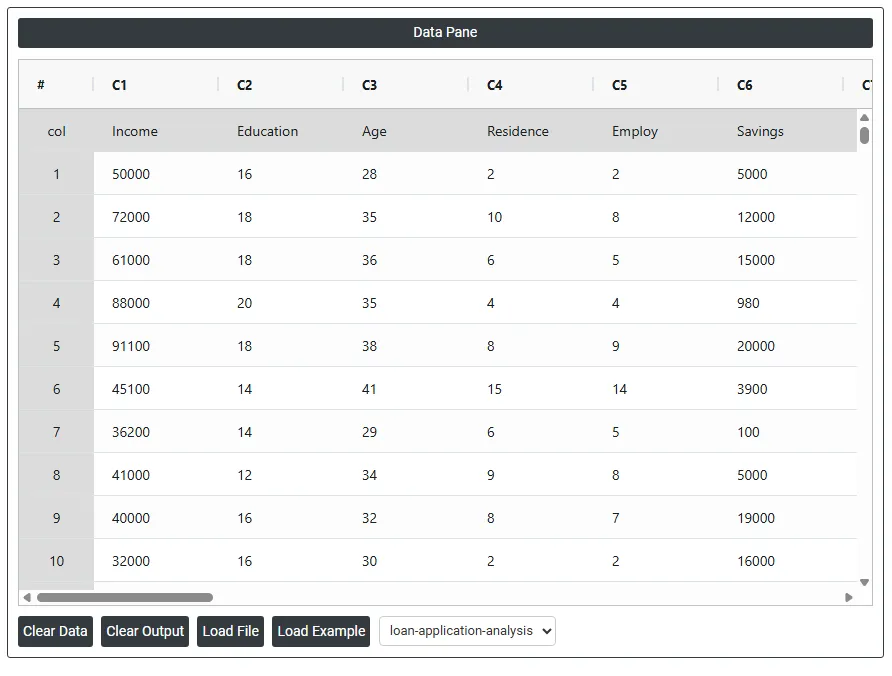Select row number 10
Screen dimensions: 892x676
[x=56, y=561]
